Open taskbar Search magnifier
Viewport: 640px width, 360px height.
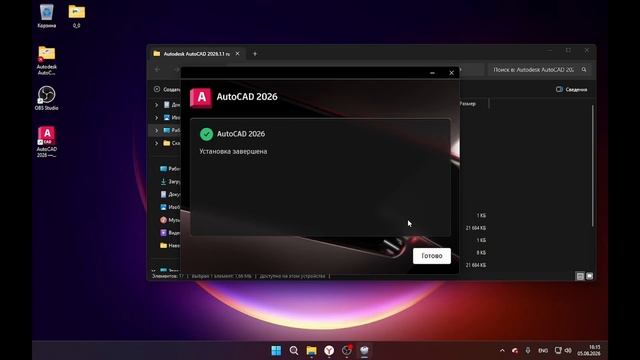[x=293, y=351]
